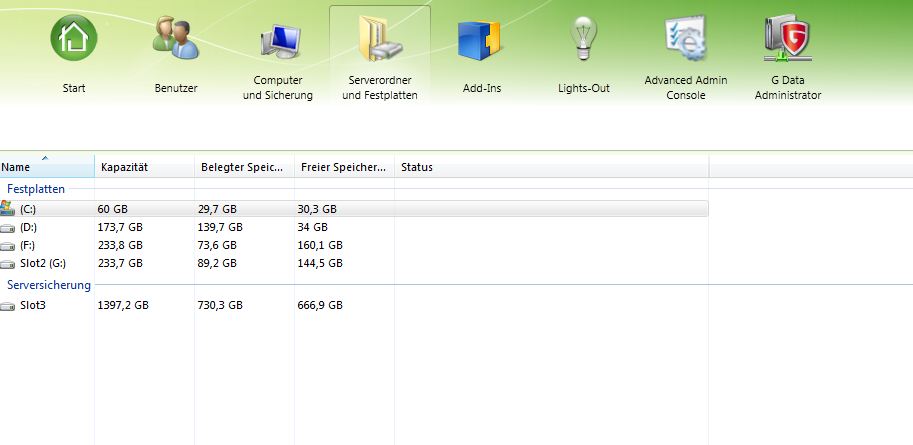913x445 pixels.
Task: Click the Status column header
Action: [550, 167]
